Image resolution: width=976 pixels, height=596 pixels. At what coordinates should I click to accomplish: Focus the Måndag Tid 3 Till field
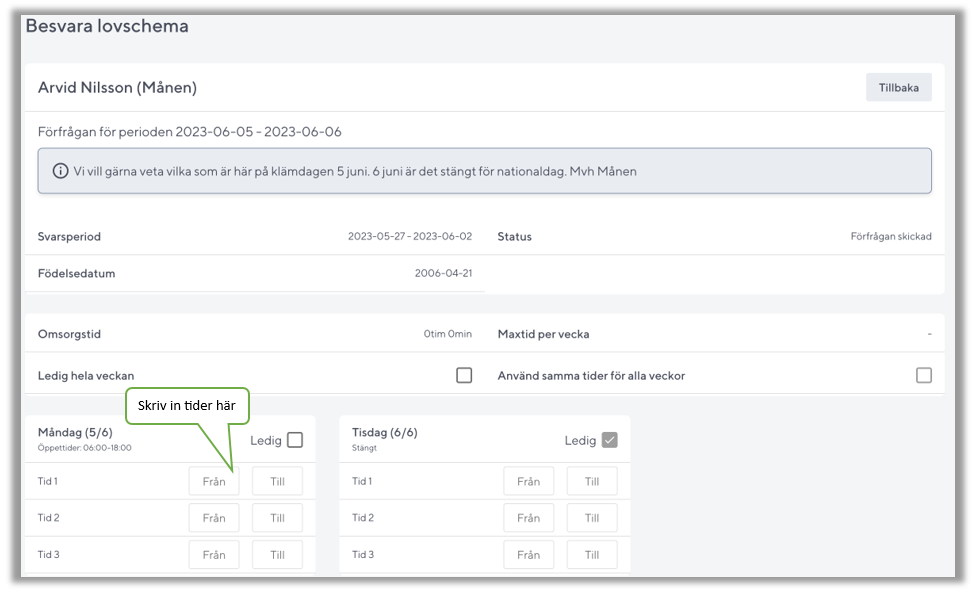(277, 555)
